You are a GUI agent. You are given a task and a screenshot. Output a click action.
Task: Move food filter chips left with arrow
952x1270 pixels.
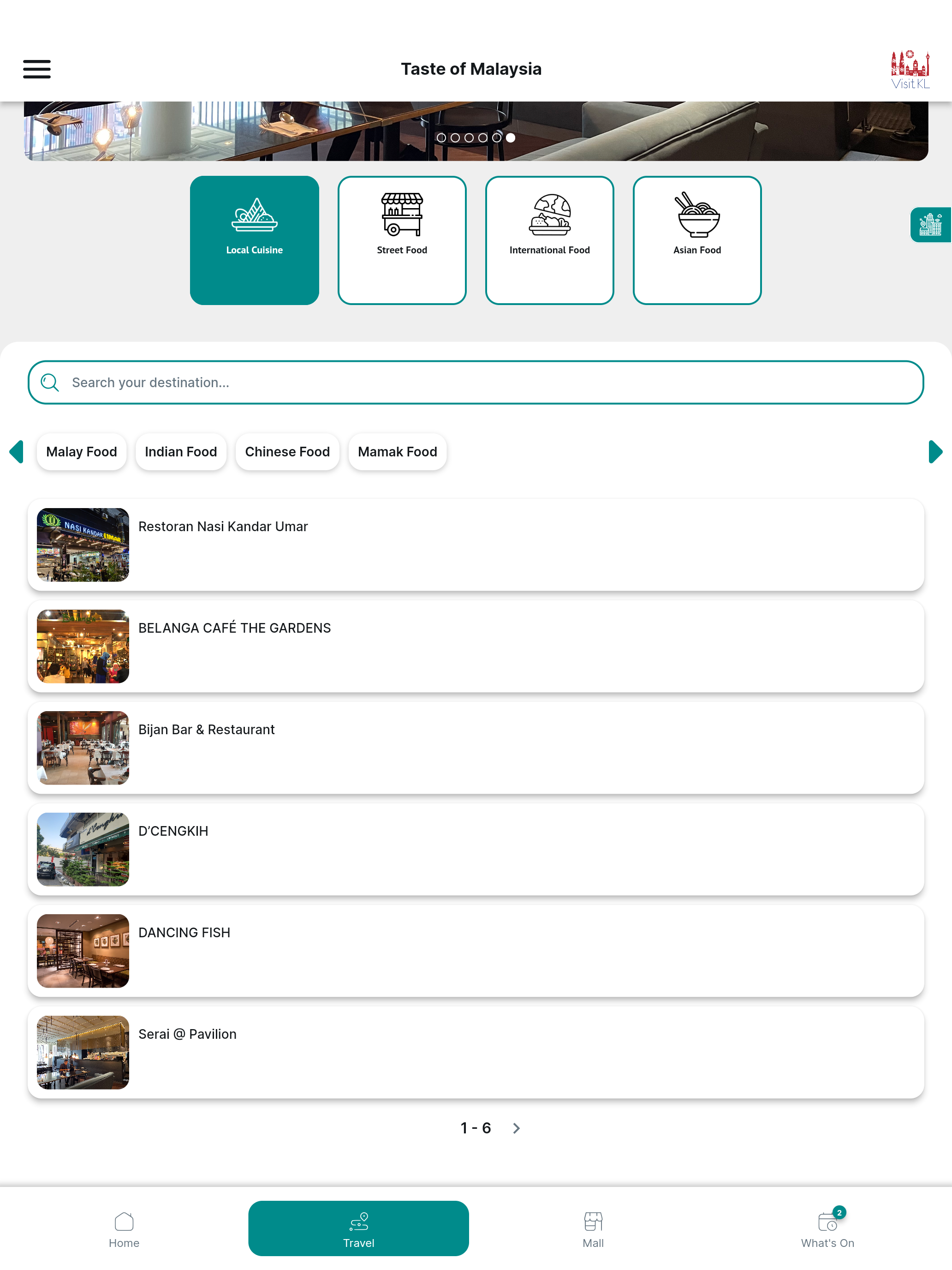(17, 452)
